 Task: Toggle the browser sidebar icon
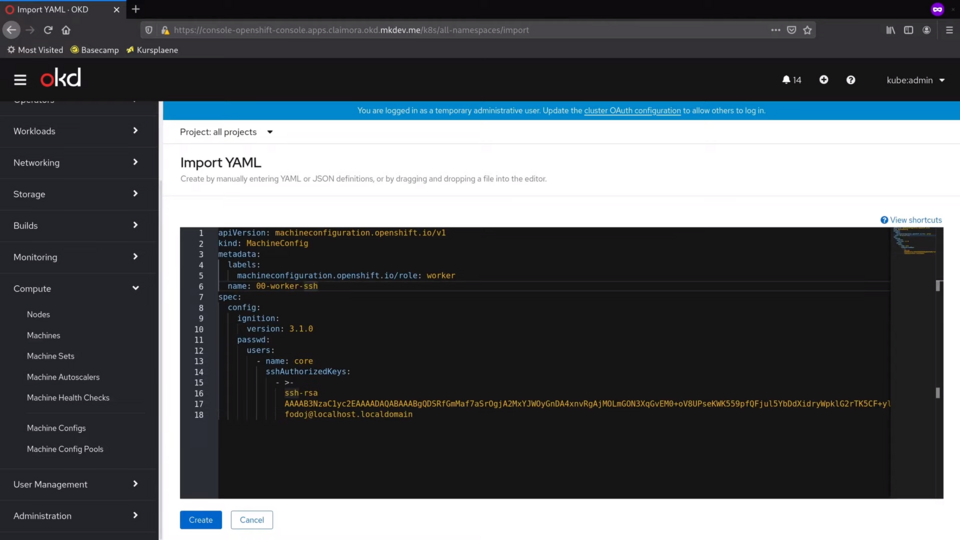[x=909, y=30]
